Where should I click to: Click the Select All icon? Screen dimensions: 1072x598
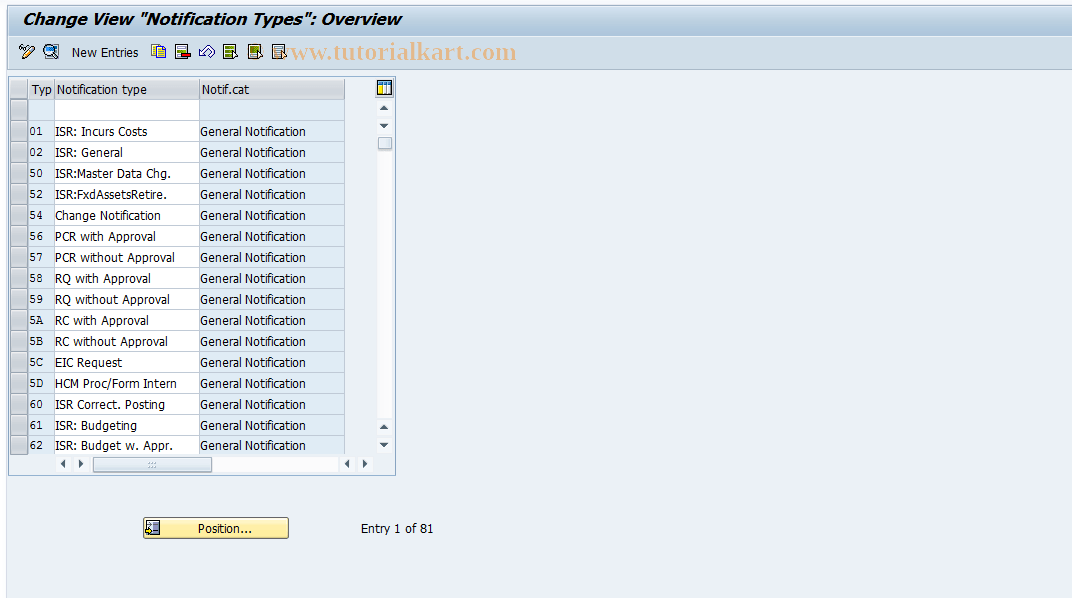pos(230,52)
